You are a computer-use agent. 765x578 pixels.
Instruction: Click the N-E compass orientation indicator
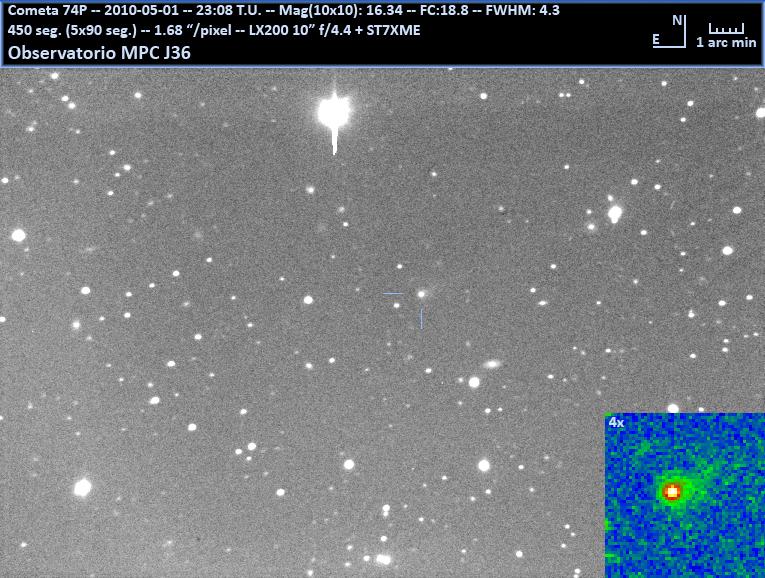(669, 32)
